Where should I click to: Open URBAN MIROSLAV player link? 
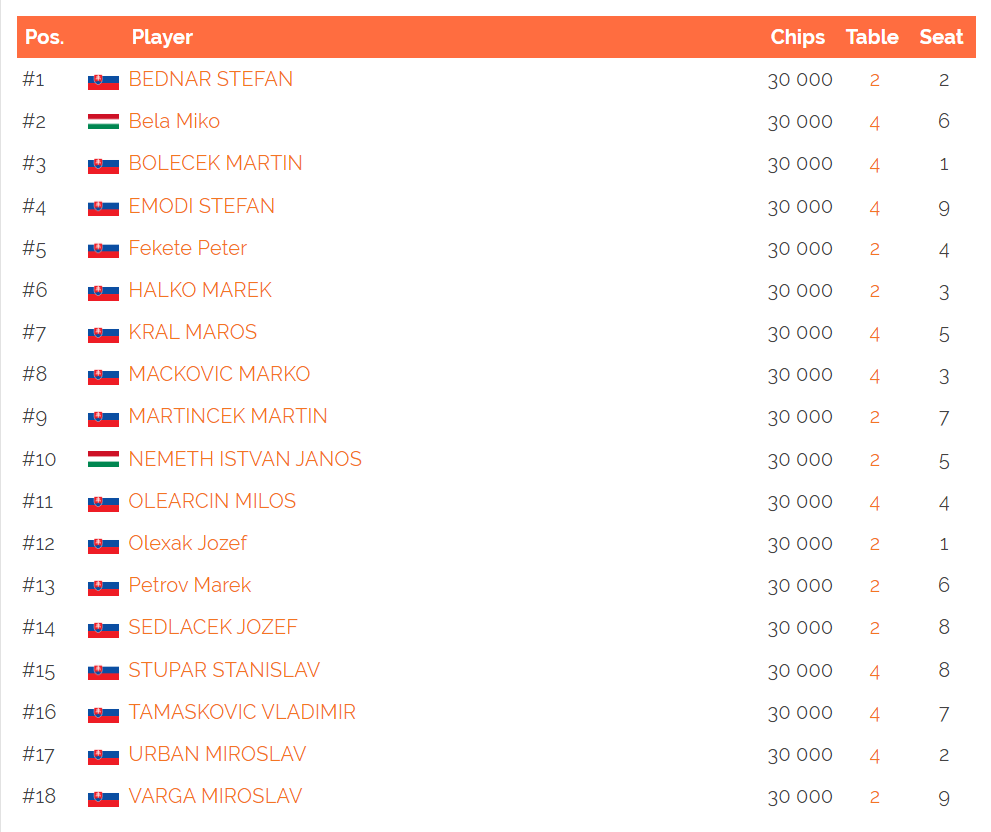(x=217, y=754)
